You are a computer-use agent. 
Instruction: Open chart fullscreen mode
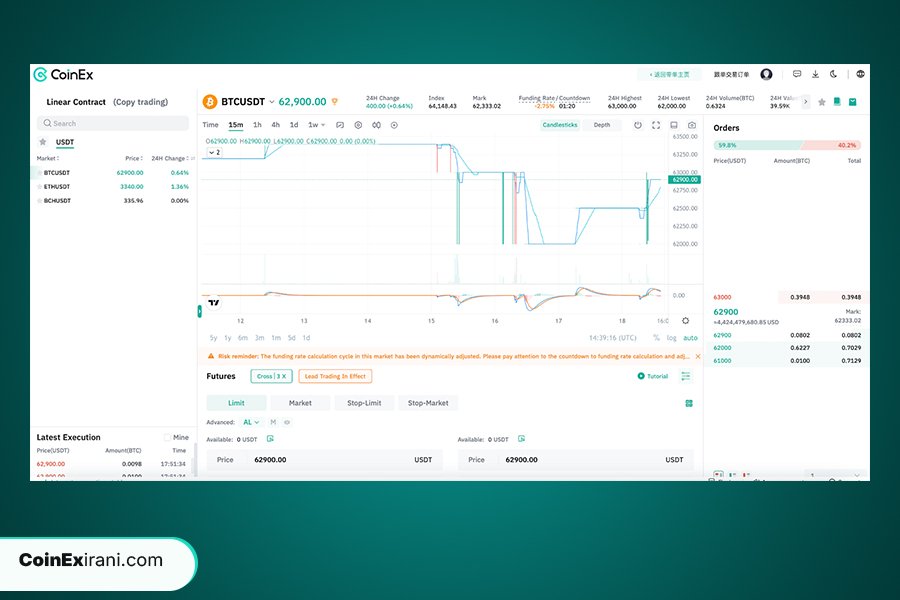[656, 125]
